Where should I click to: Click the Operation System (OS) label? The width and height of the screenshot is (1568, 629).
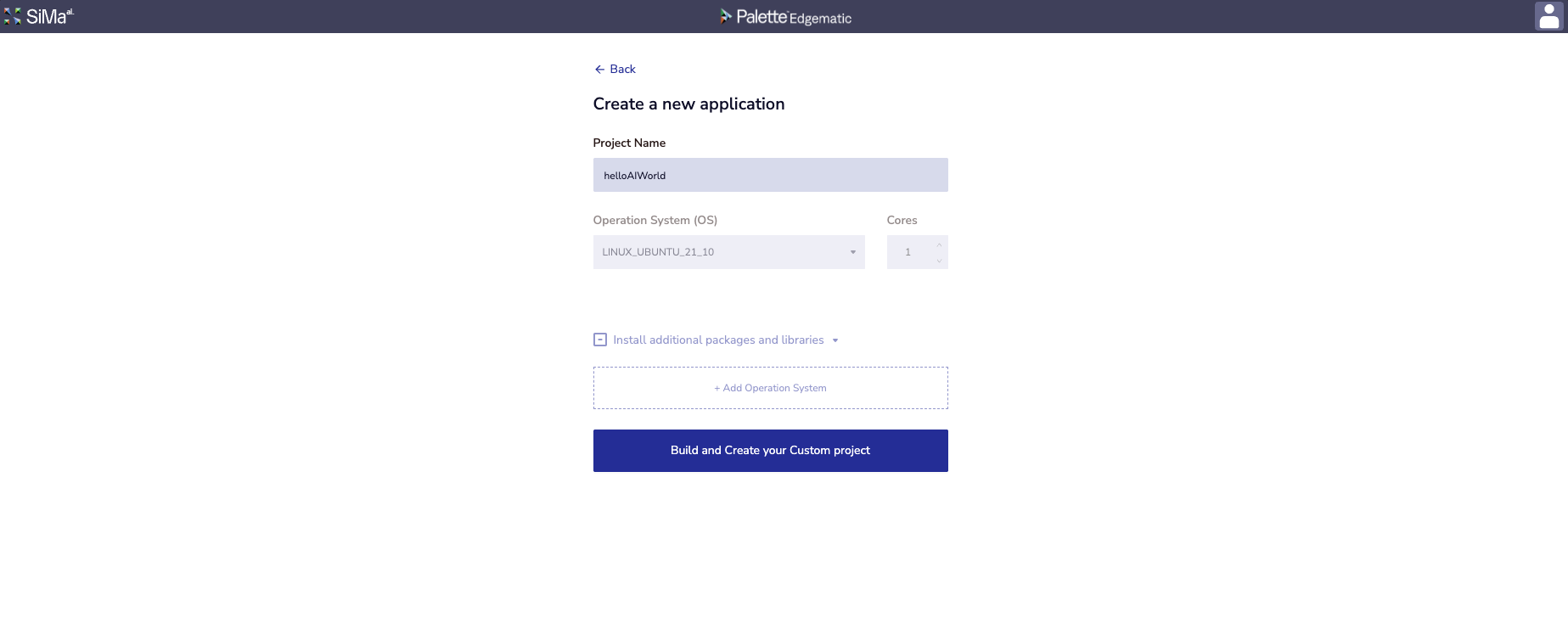pos(655,220)
